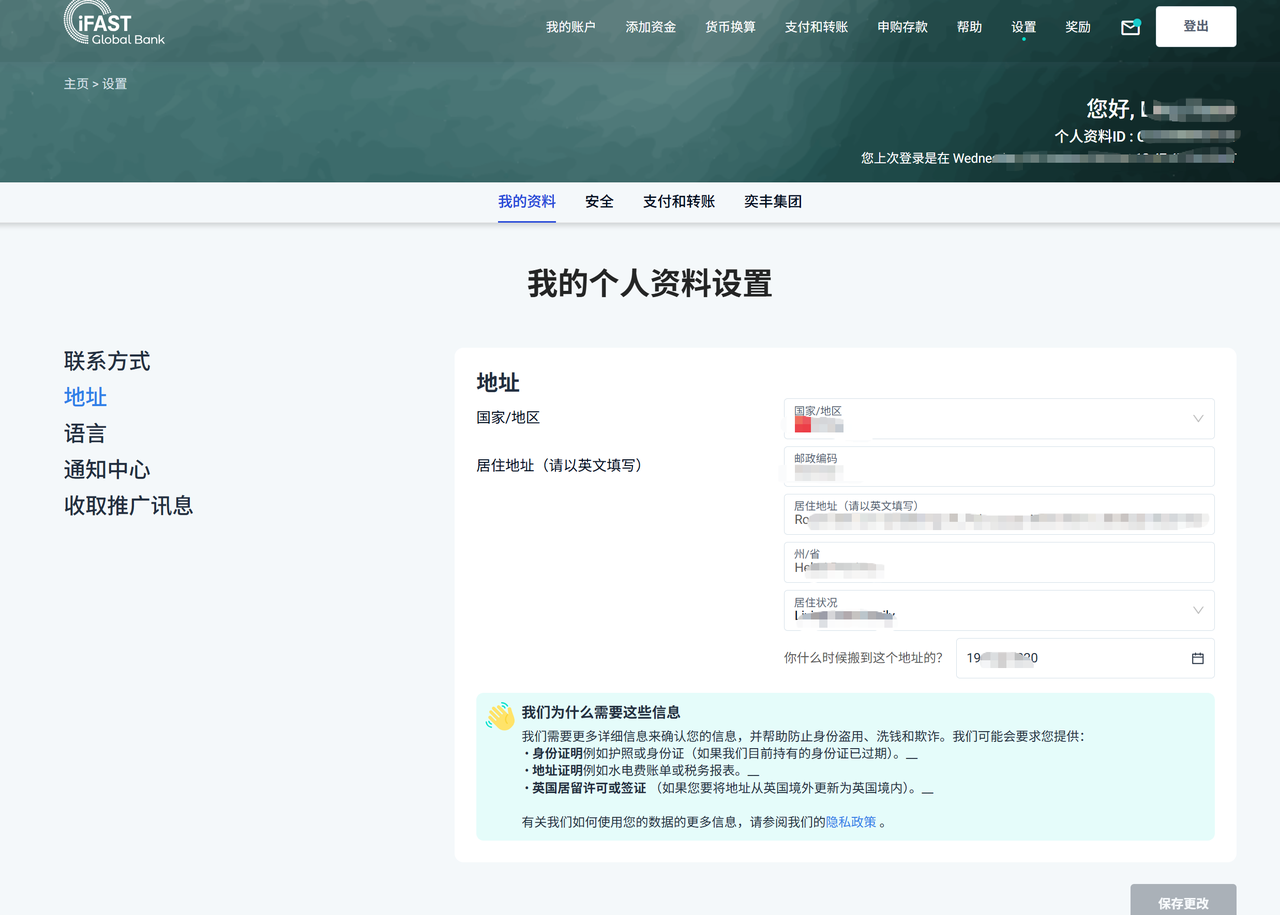Click the 保存更改 button
Image resolution: width=1280 pixels, height=915 pixels.
click(x=1183, y=900)
